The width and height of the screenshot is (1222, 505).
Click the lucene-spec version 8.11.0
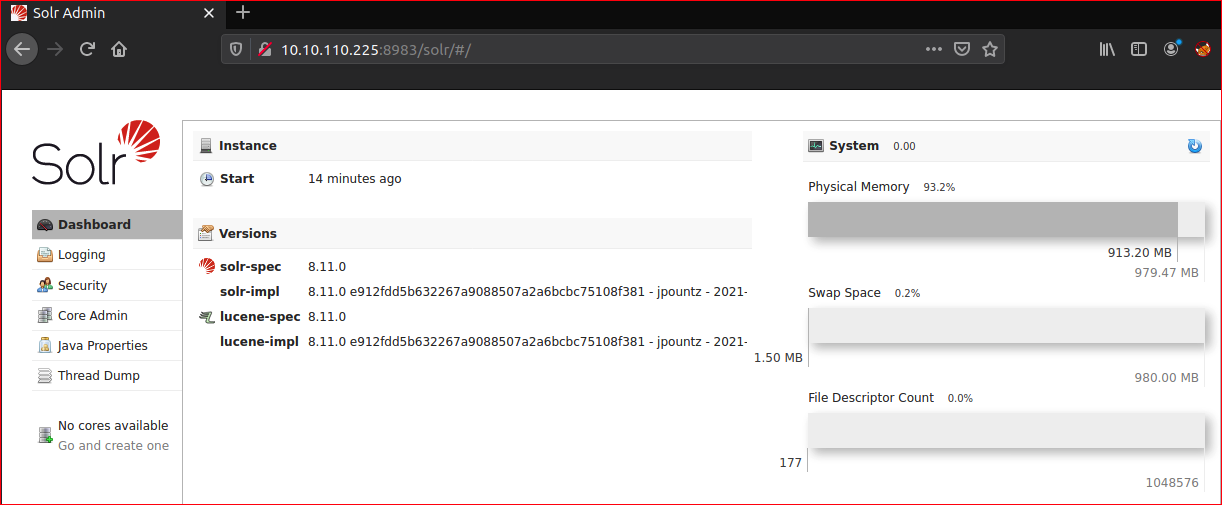[x=327, y=317]
